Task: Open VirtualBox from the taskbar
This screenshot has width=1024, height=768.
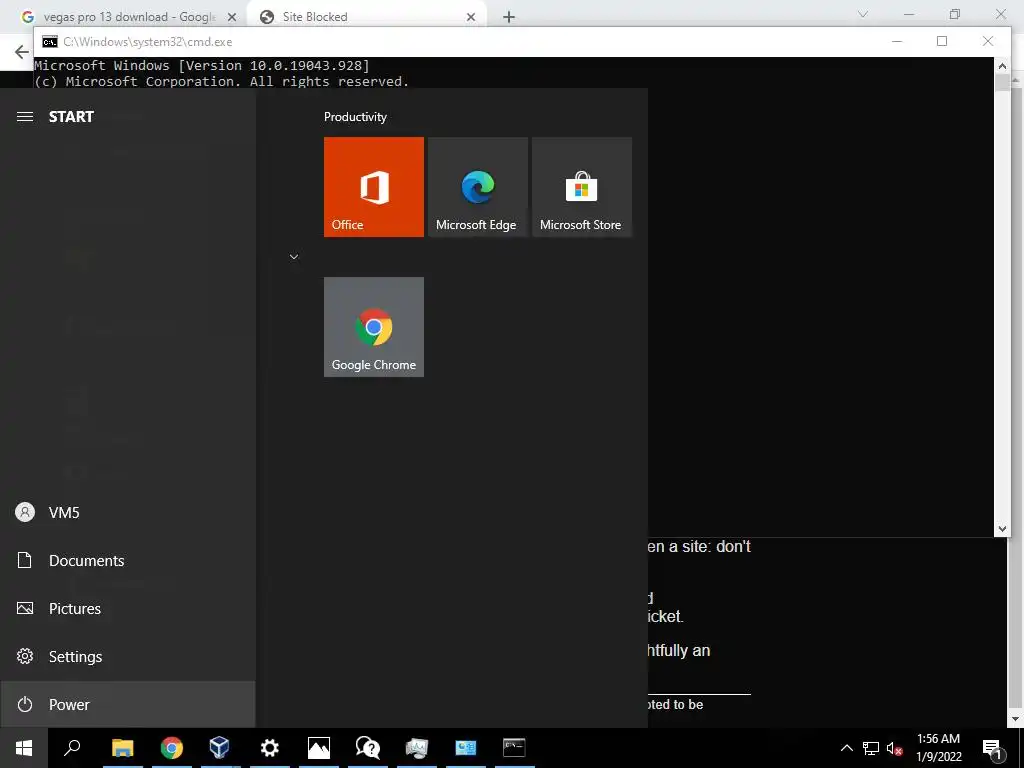Action: (x=220, y=748)
